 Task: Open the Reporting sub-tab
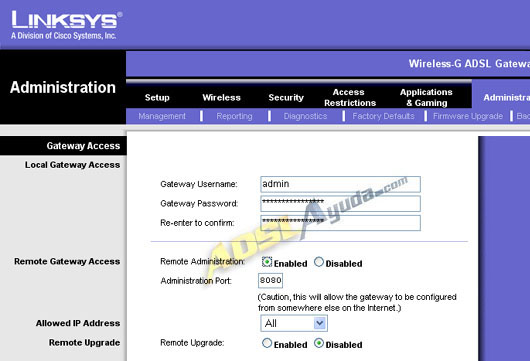tap(234, 116)
